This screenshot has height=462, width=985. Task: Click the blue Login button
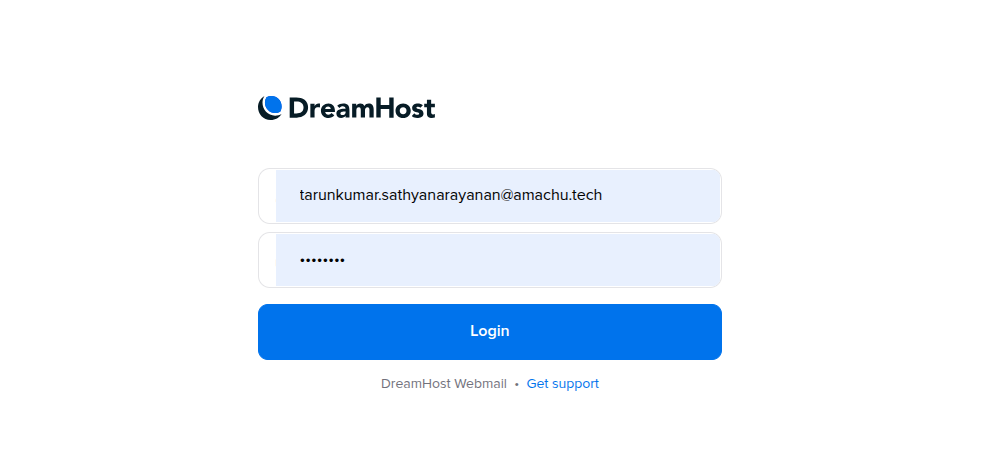tap(490, 332)
